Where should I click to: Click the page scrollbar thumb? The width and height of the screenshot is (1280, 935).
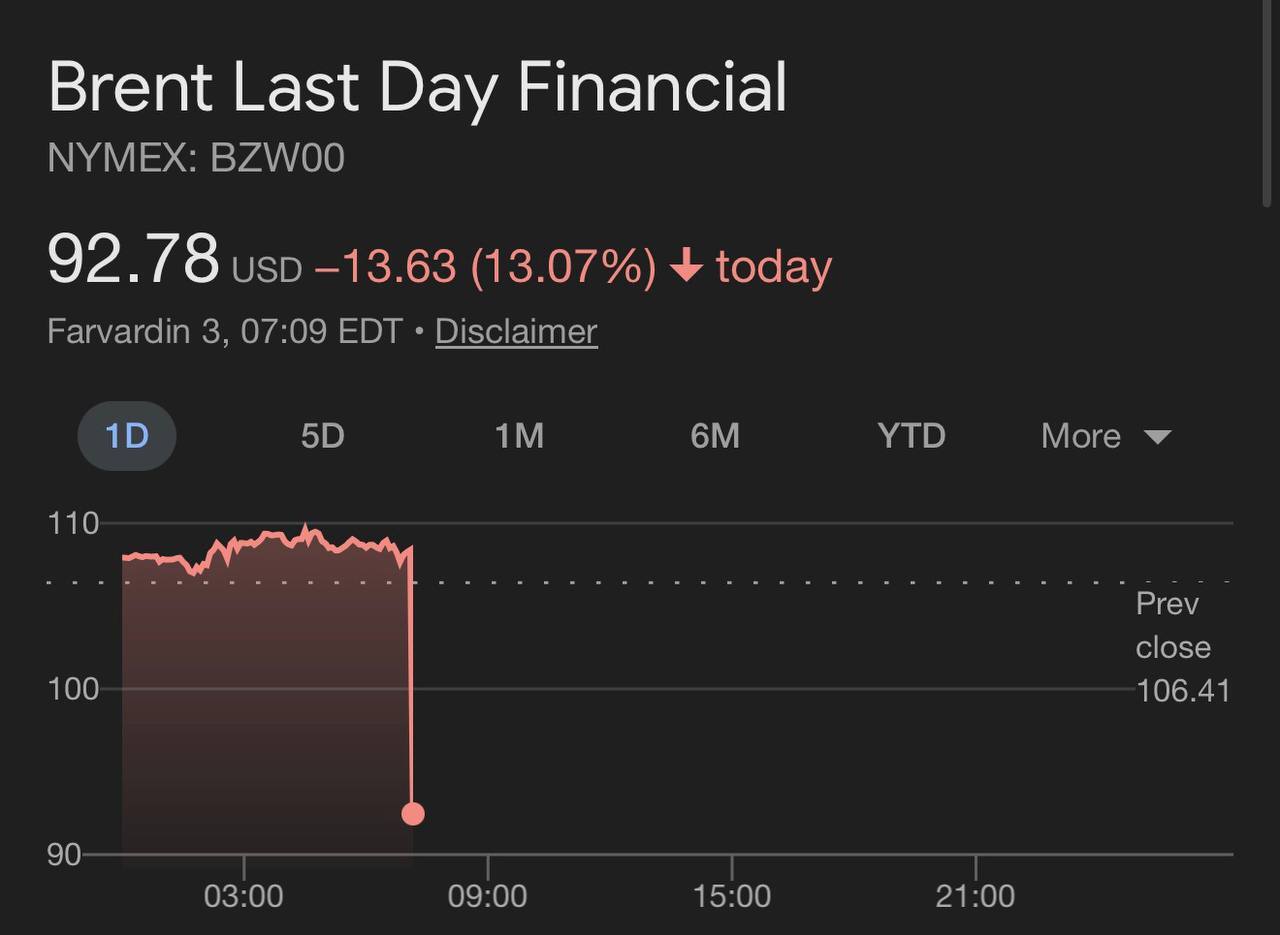[x=1268, y=100]
